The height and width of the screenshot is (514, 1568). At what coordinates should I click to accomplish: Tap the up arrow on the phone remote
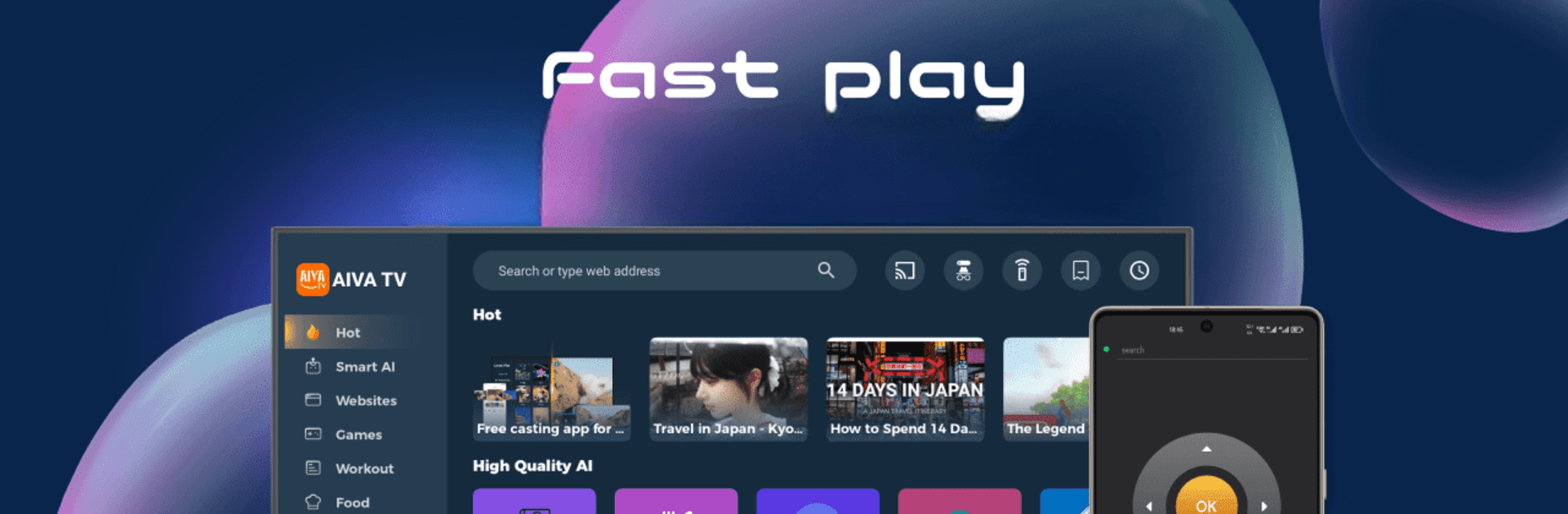1206,449
